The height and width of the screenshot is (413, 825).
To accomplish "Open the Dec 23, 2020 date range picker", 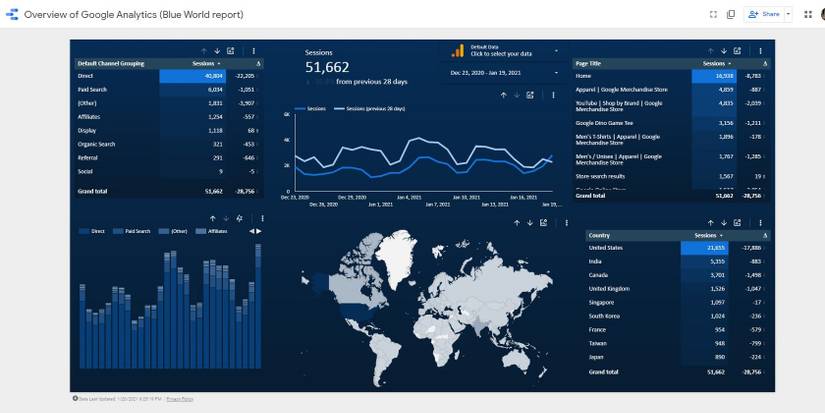I will (504, 73).
